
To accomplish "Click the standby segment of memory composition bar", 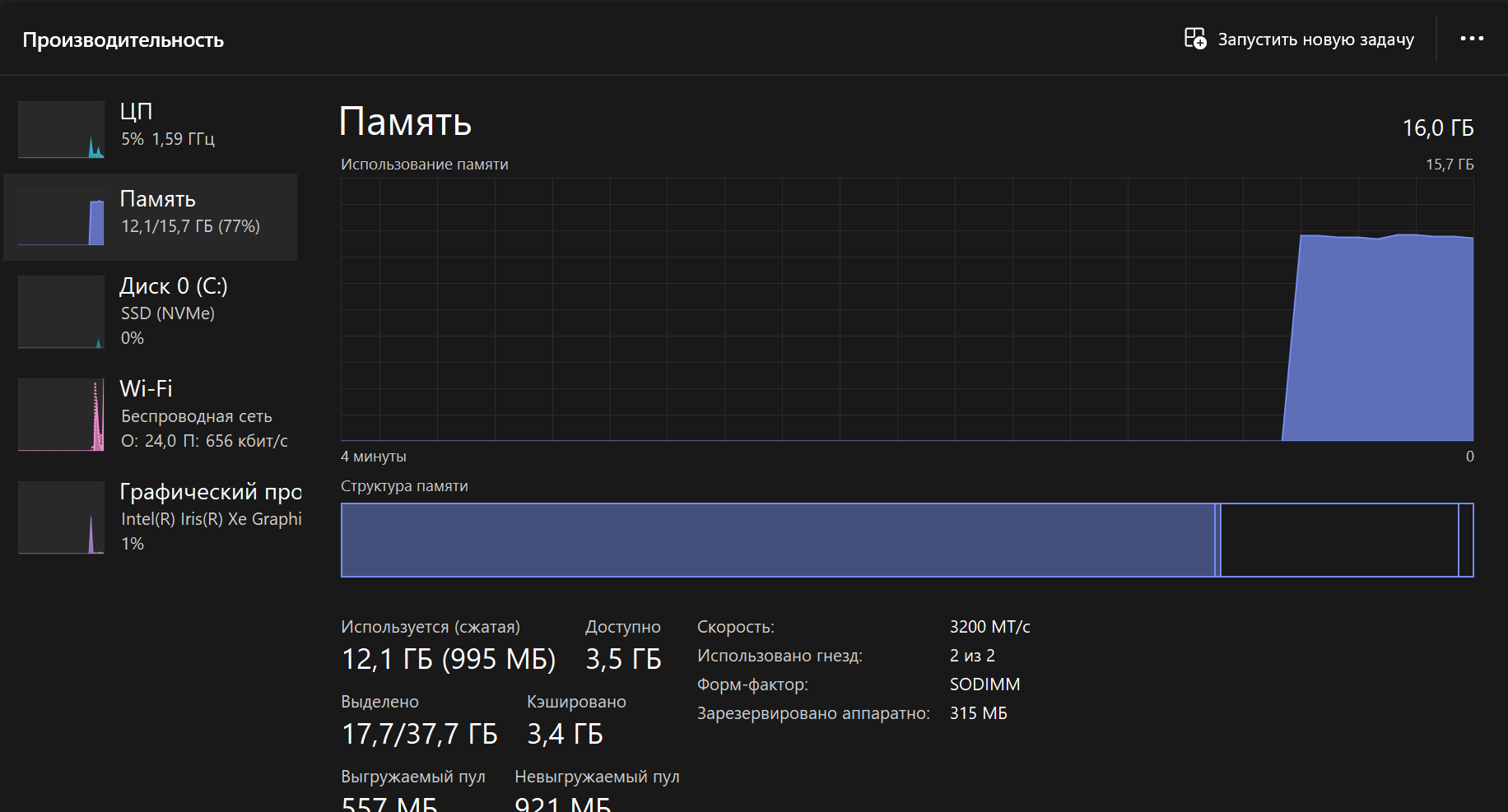I will point(1339,540).
